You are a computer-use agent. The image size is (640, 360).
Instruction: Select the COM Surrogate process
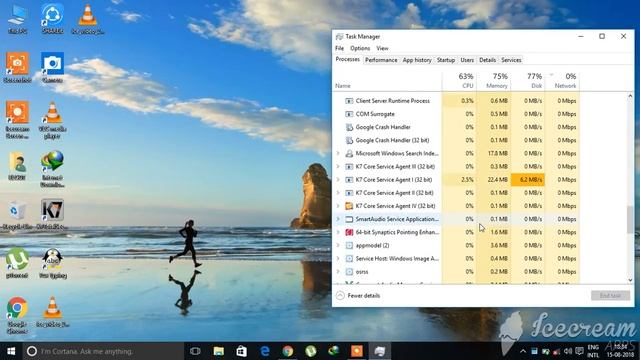point(457,114)
